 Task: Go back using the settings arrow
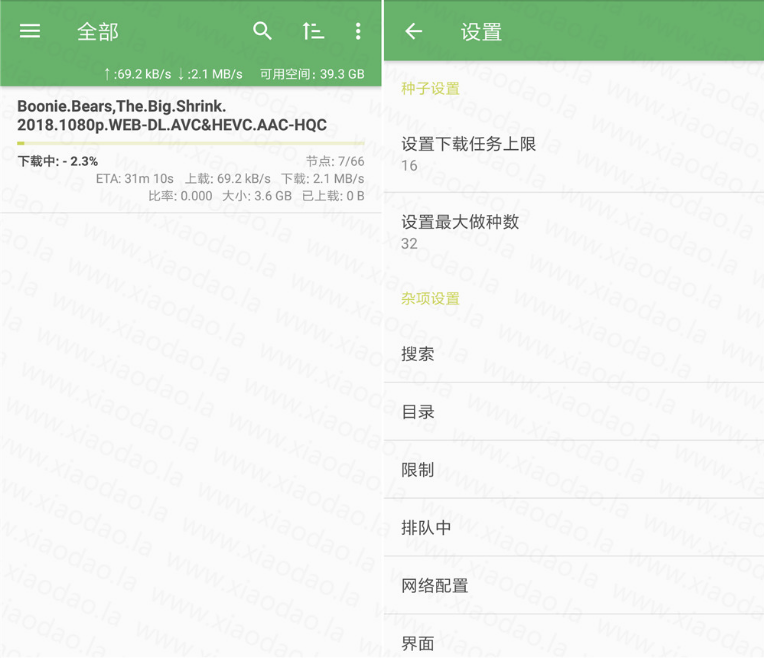click(x=414, y=32)
